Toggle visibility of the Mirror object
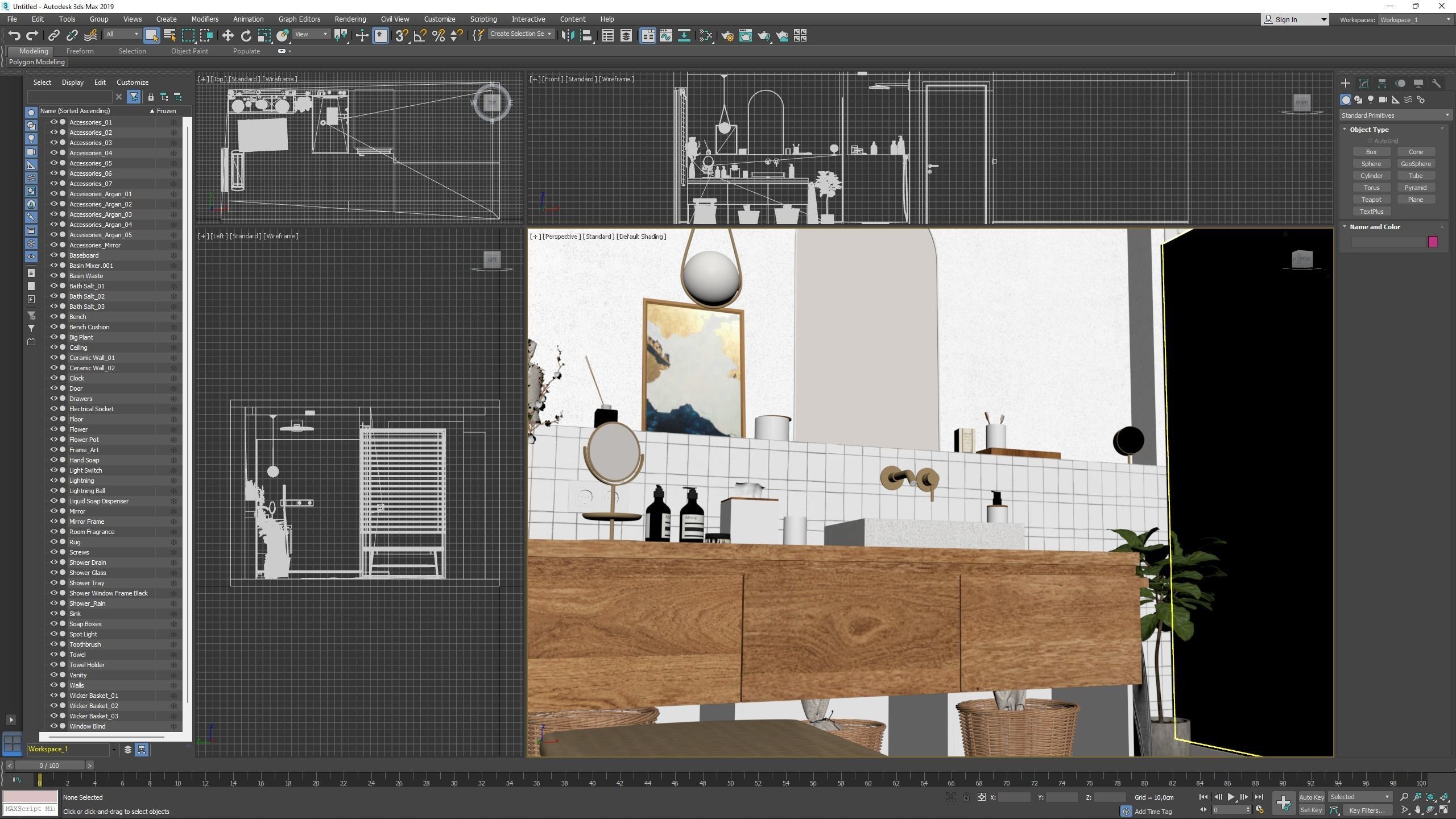The image size is (1456, 819). [54, 511]
